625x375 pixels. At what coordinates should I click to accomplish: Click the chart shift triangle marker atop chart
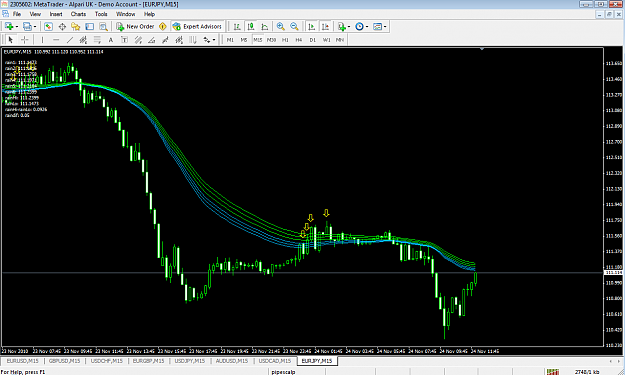pyautogui.click(x=482, y=49)
